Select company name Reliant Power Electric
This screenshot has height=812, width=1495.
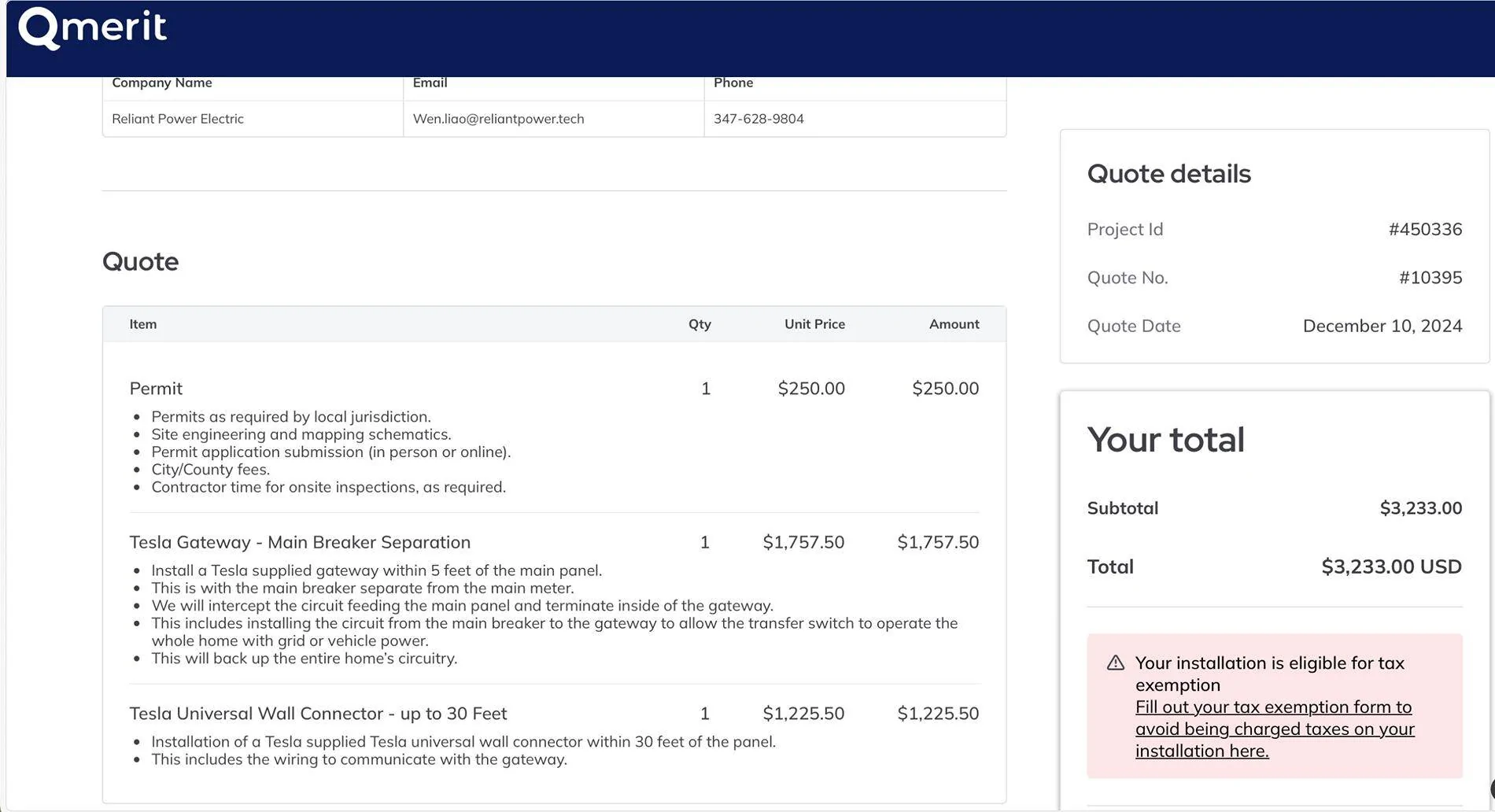pos(178,119)
